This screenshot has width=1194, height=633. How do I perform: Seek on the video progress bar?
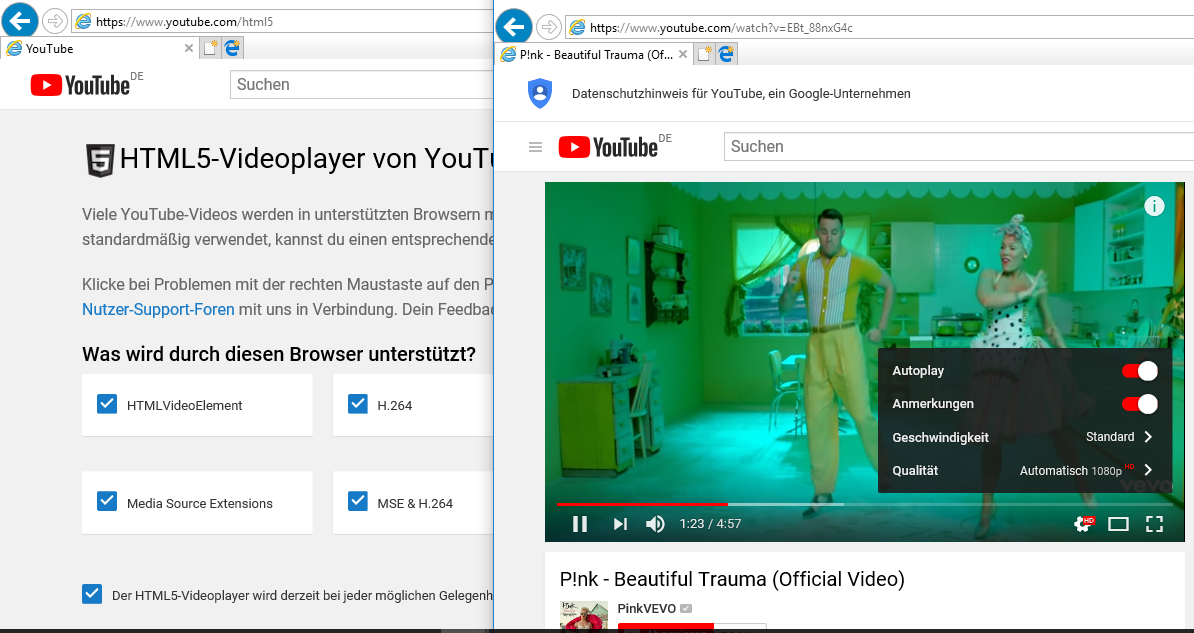(x=865, y=504)
